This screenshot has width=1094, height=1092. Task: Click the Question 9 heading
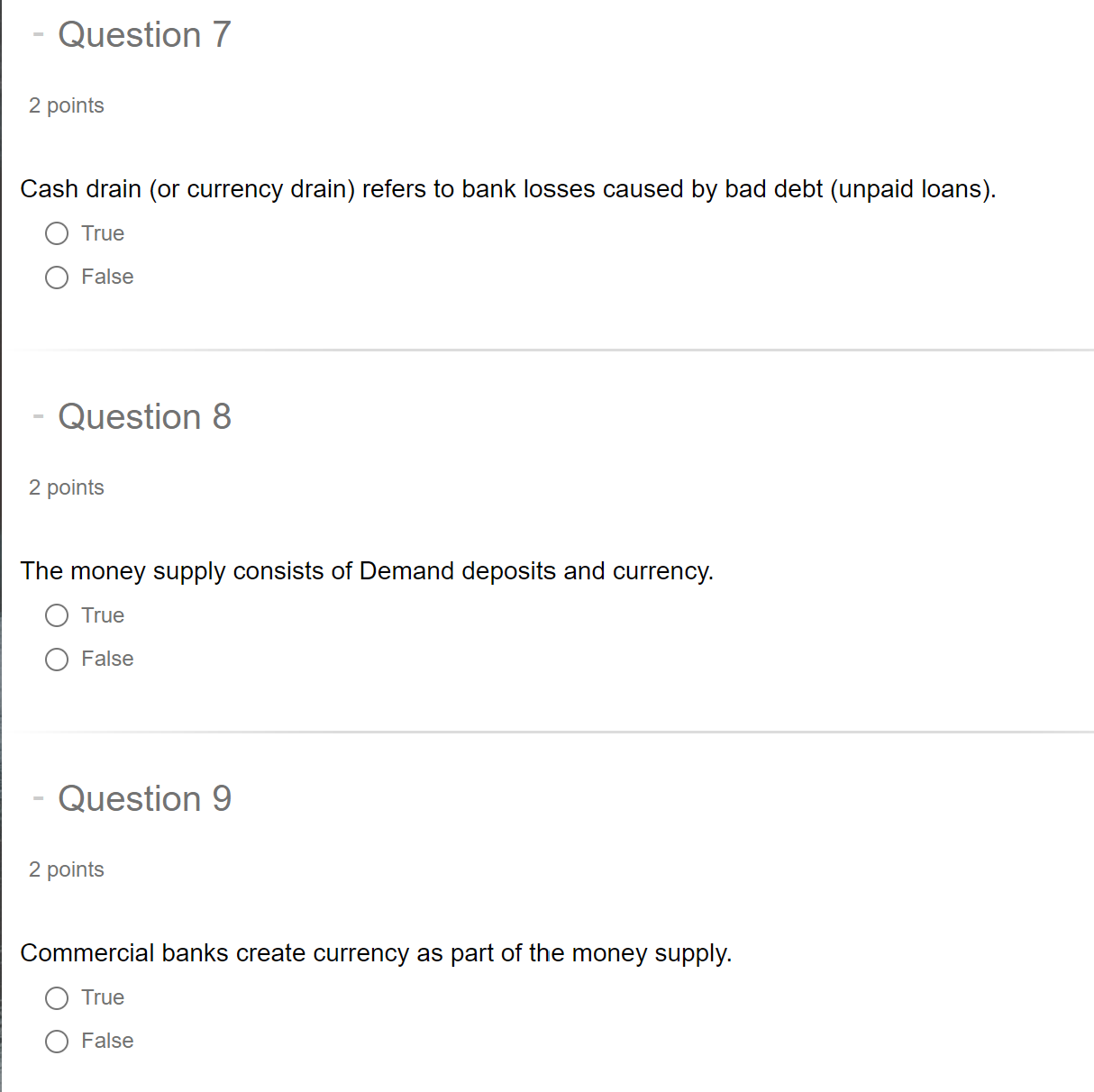point(144,798)
